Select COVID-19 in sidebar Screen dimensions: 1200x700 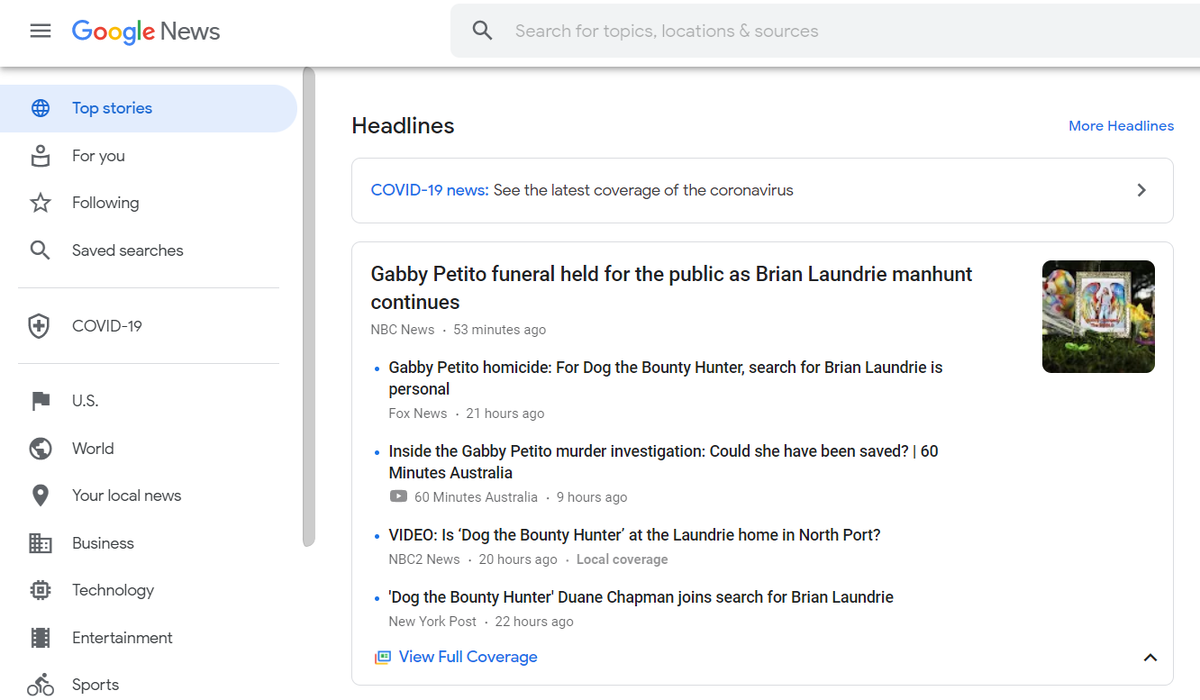[x=148, y=326]
